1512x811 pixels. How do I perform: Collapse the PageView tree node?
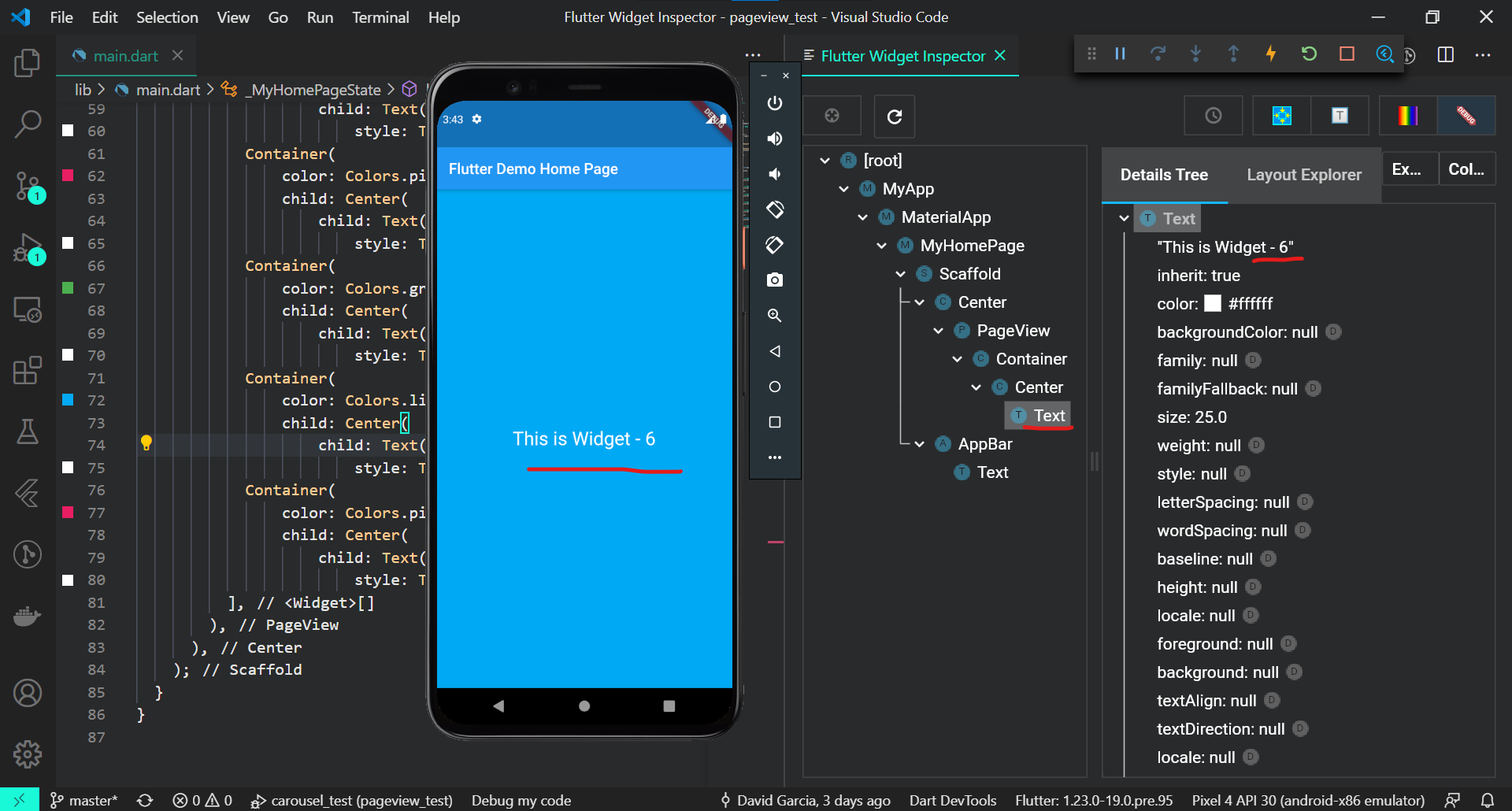938,330
